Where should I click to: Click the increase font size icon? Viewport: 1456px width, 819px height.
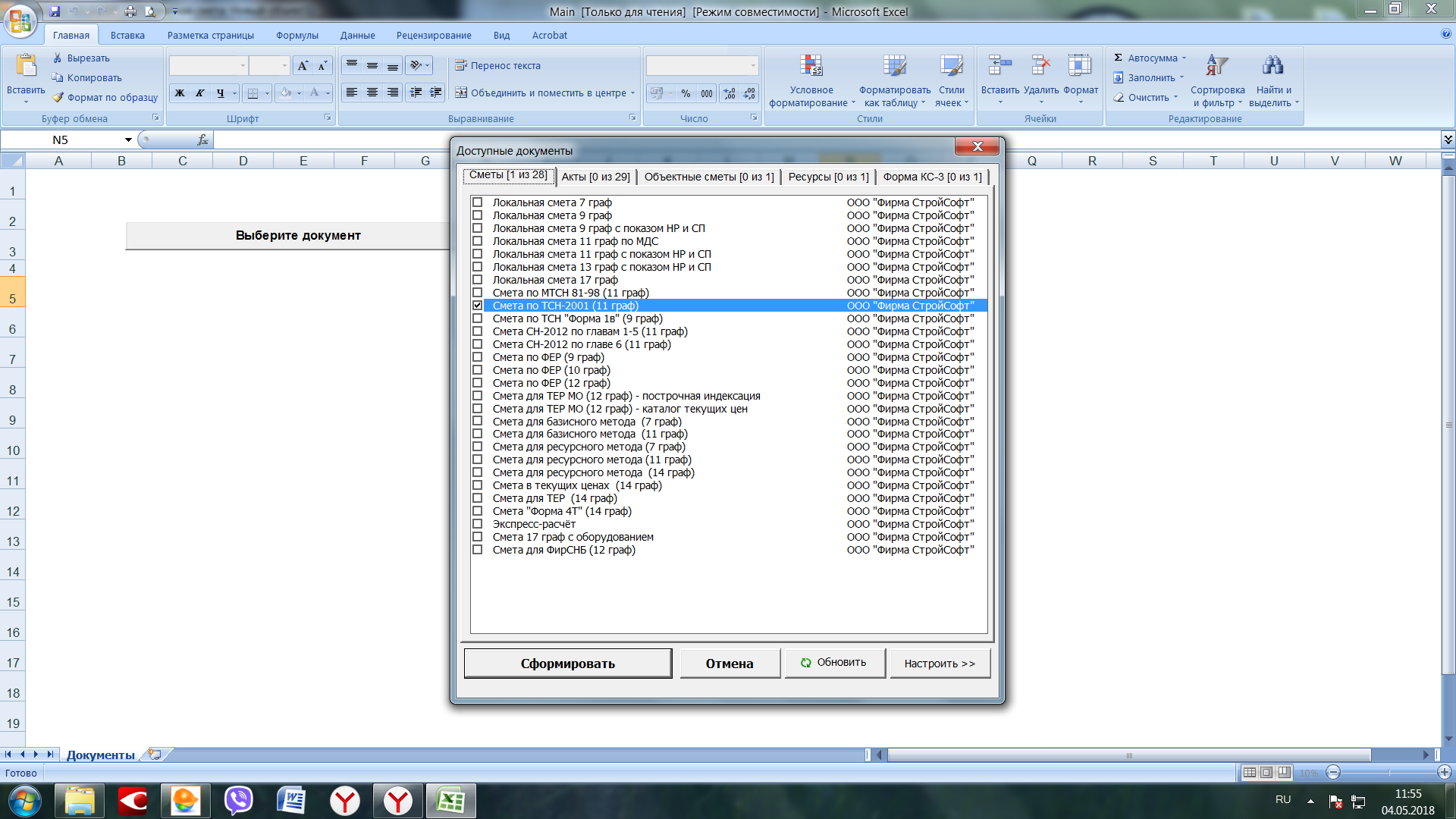(303, 66)
